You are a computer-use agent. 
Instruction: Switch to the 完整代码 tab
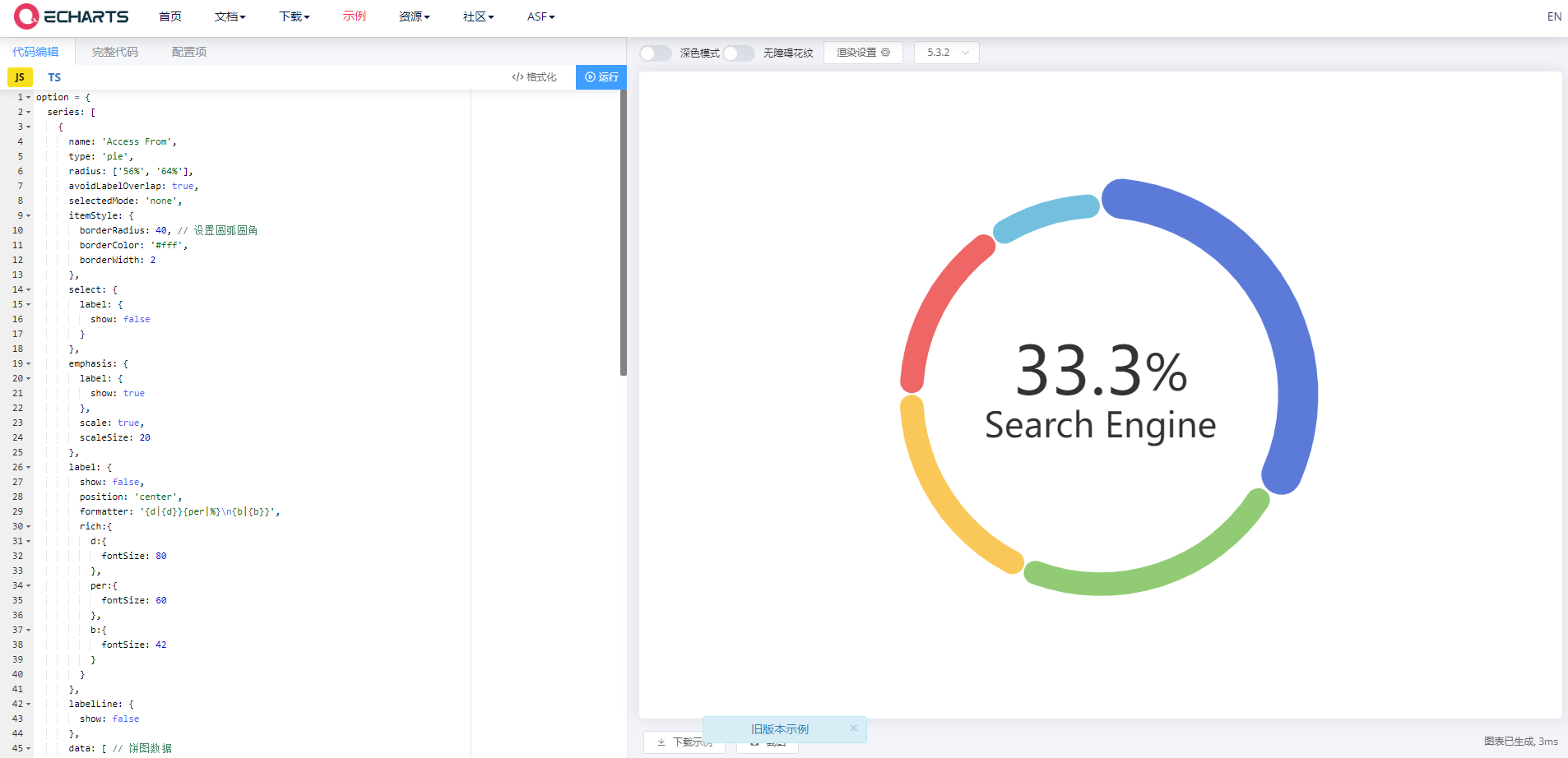pyautogui.click(x=115, y=52)
